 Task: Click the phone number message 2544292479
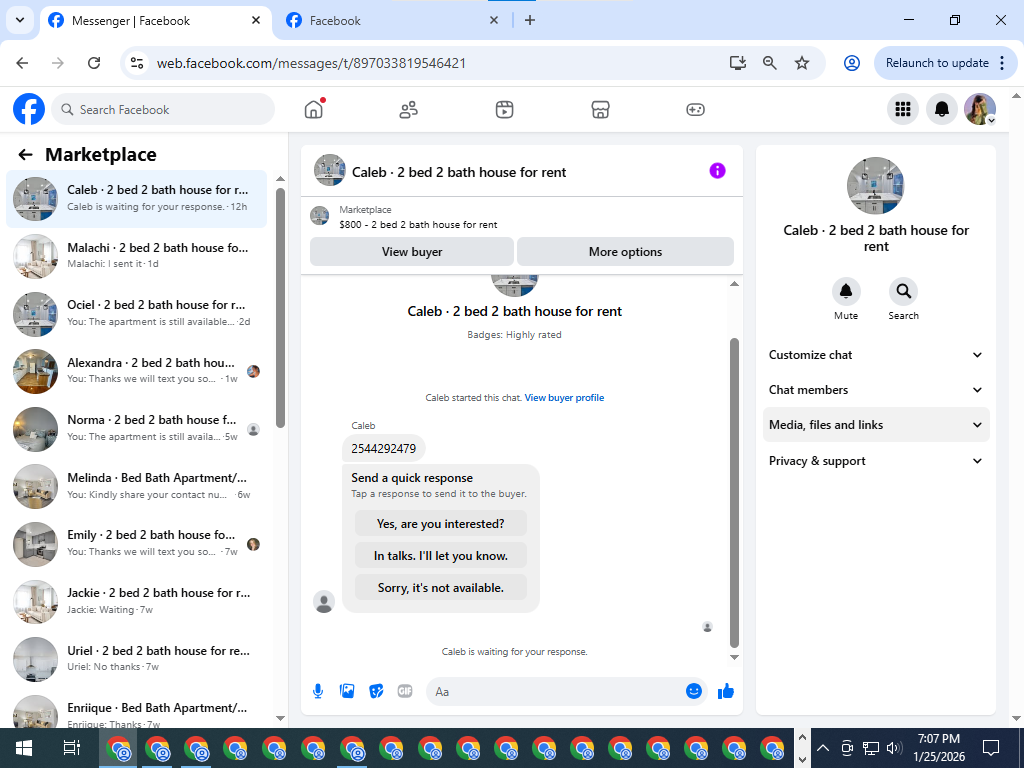click(x=383, y=449)
